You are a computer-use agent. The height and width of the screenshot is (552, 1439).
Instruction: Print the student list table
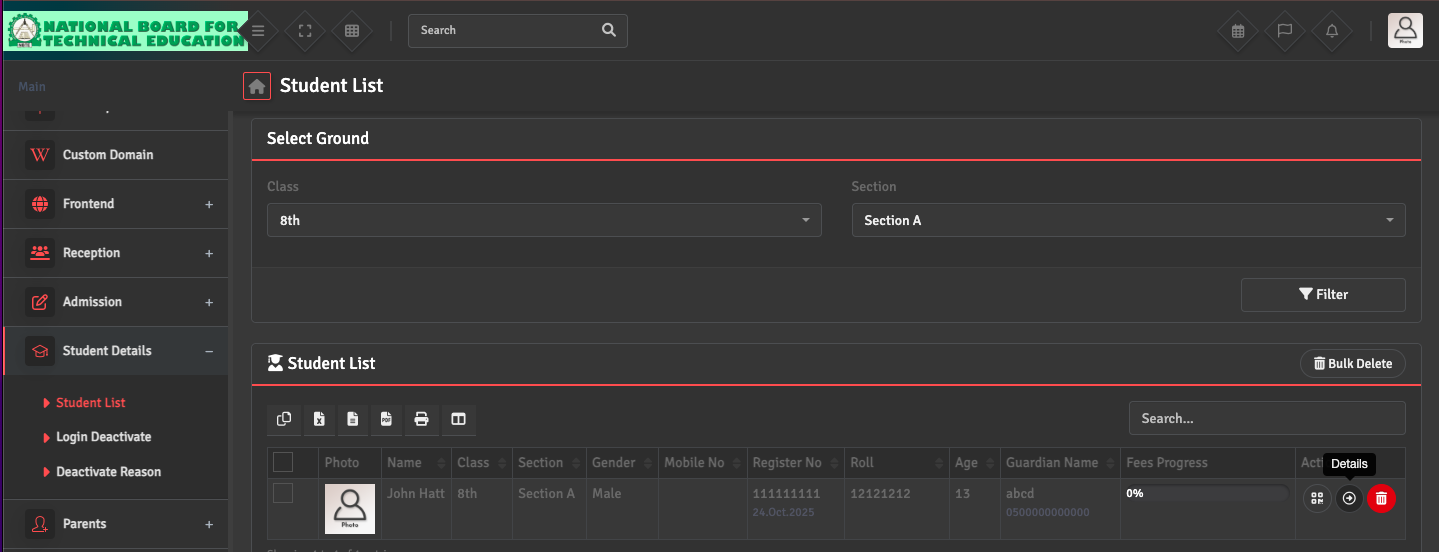(x=421, y=419)
